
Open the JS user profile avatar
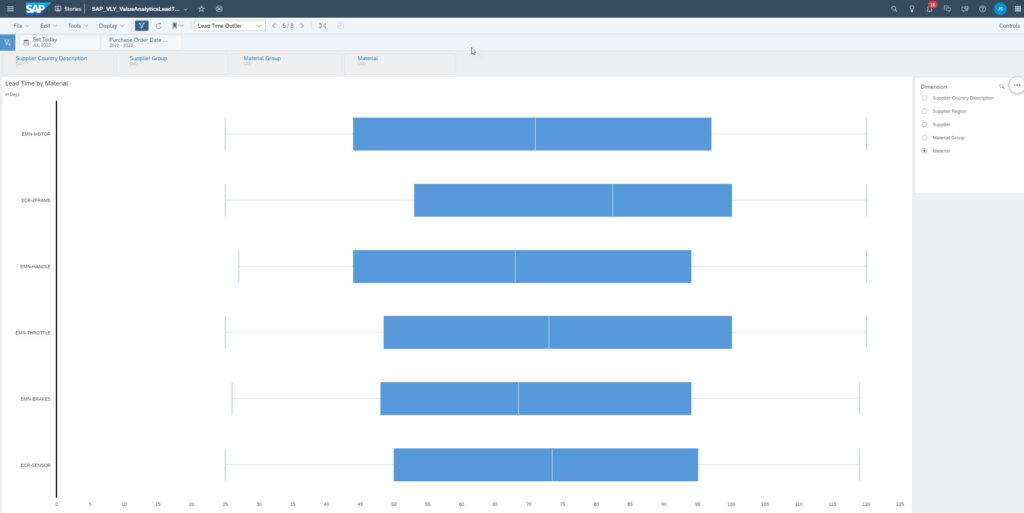click(x=1000, y=8)
